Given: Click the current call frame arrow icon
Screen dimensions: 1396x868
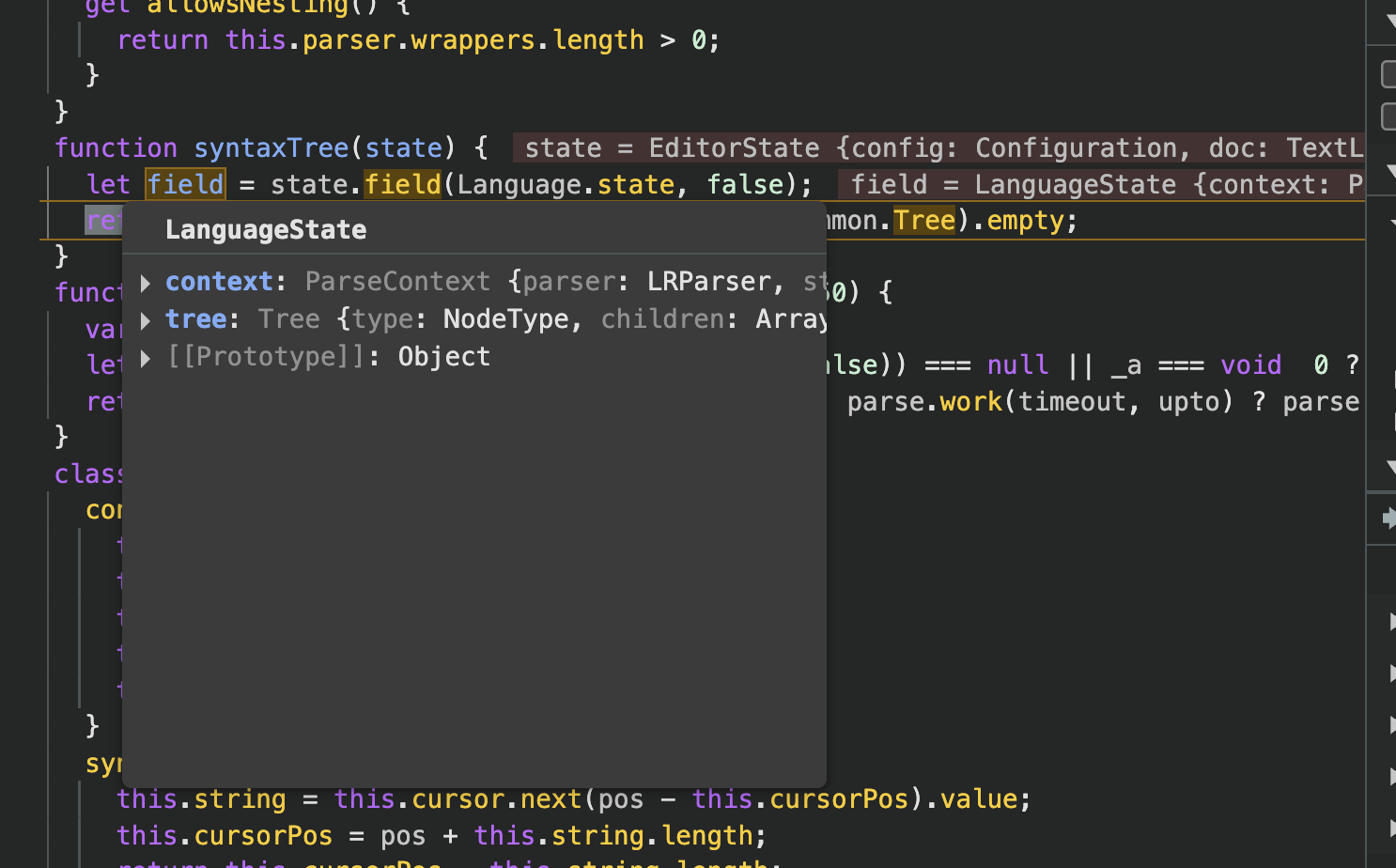Looking at the screenshot, I should 1389,517.
